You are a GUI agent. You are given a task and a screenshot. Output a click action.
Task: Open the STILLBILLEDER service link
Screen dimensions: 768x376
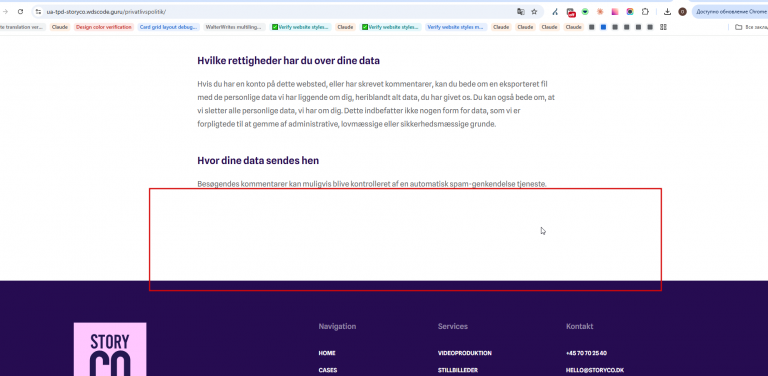[458, 370]
